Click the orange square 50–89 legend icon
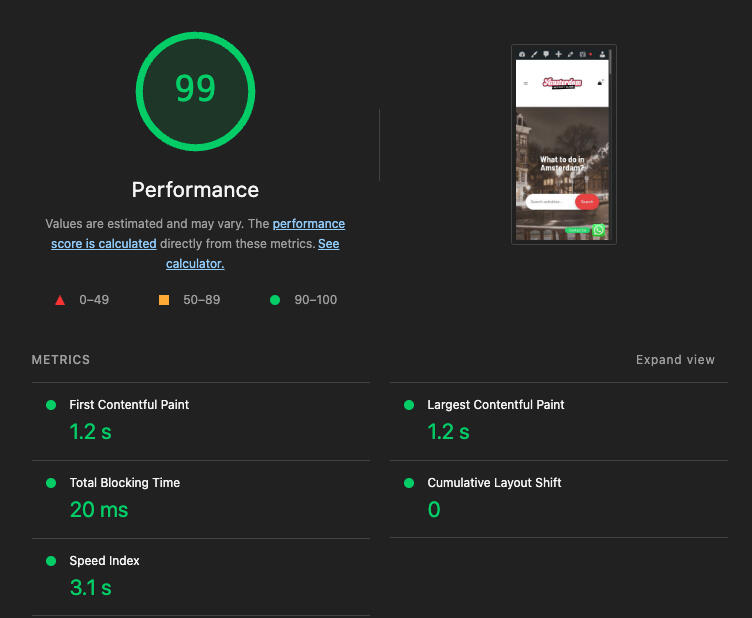Screen dimensions: 752x618 (164, 300)
